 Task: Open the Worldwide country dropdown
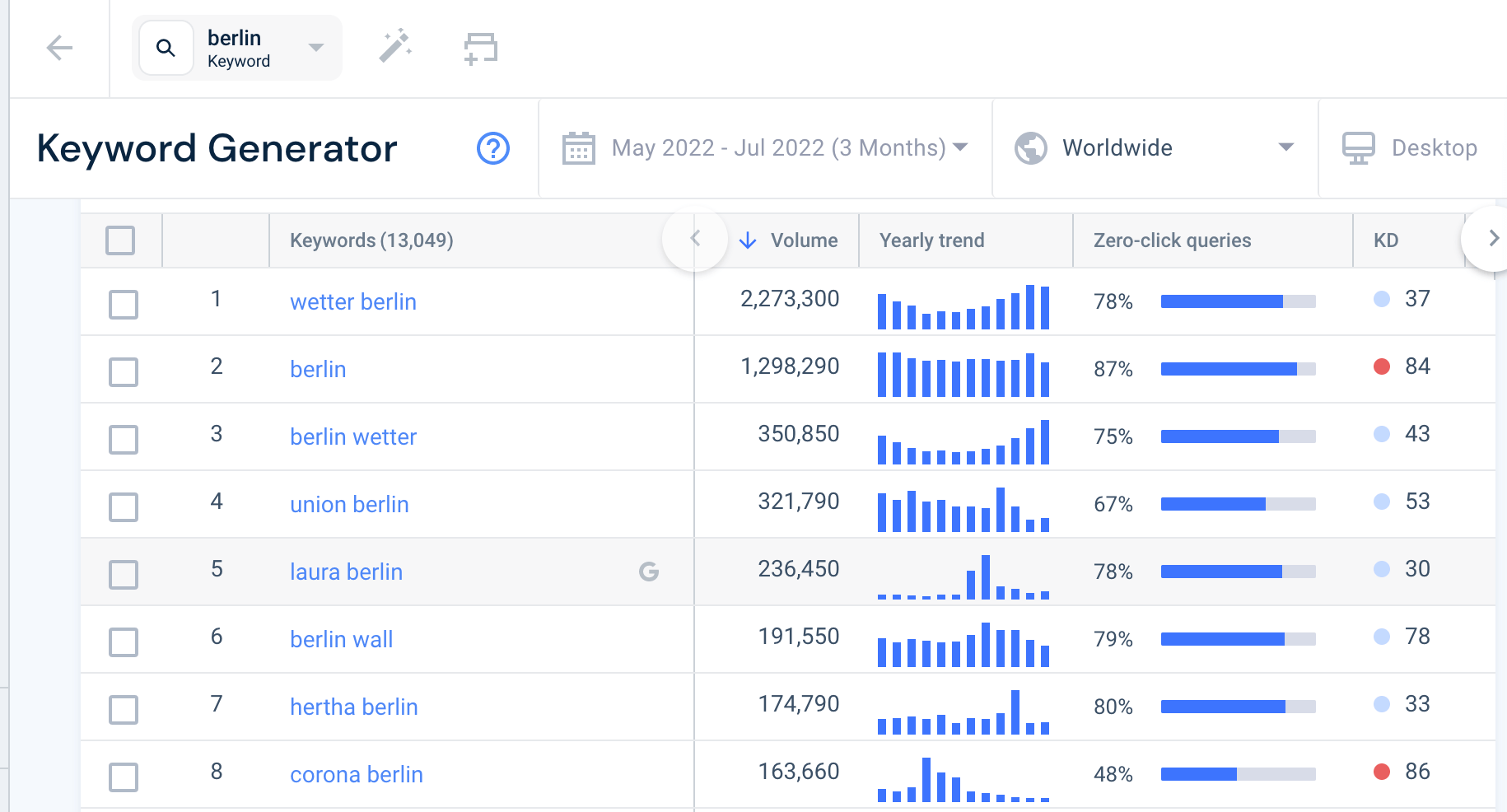[x=1155, y=148]
